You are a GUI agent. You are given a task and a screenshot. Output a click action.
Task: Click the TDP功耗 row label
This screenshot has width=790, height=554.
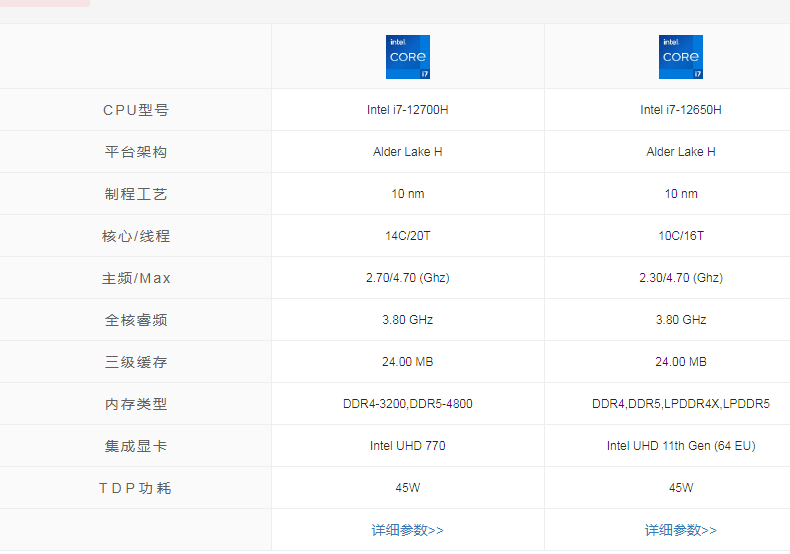(136, 488)
